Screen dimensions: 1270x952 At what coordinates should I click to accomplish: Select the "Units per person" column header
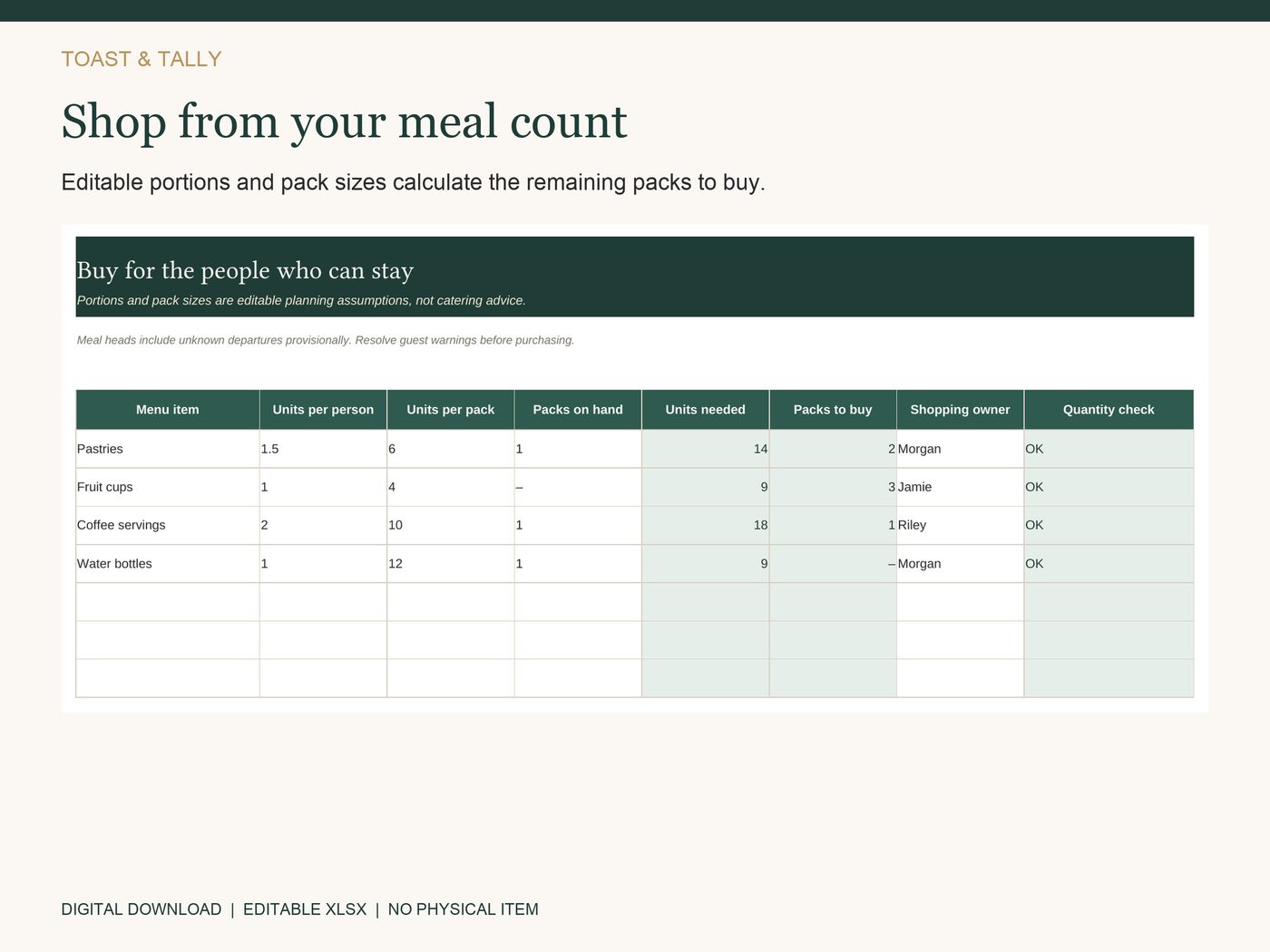(x=323, y=410)
